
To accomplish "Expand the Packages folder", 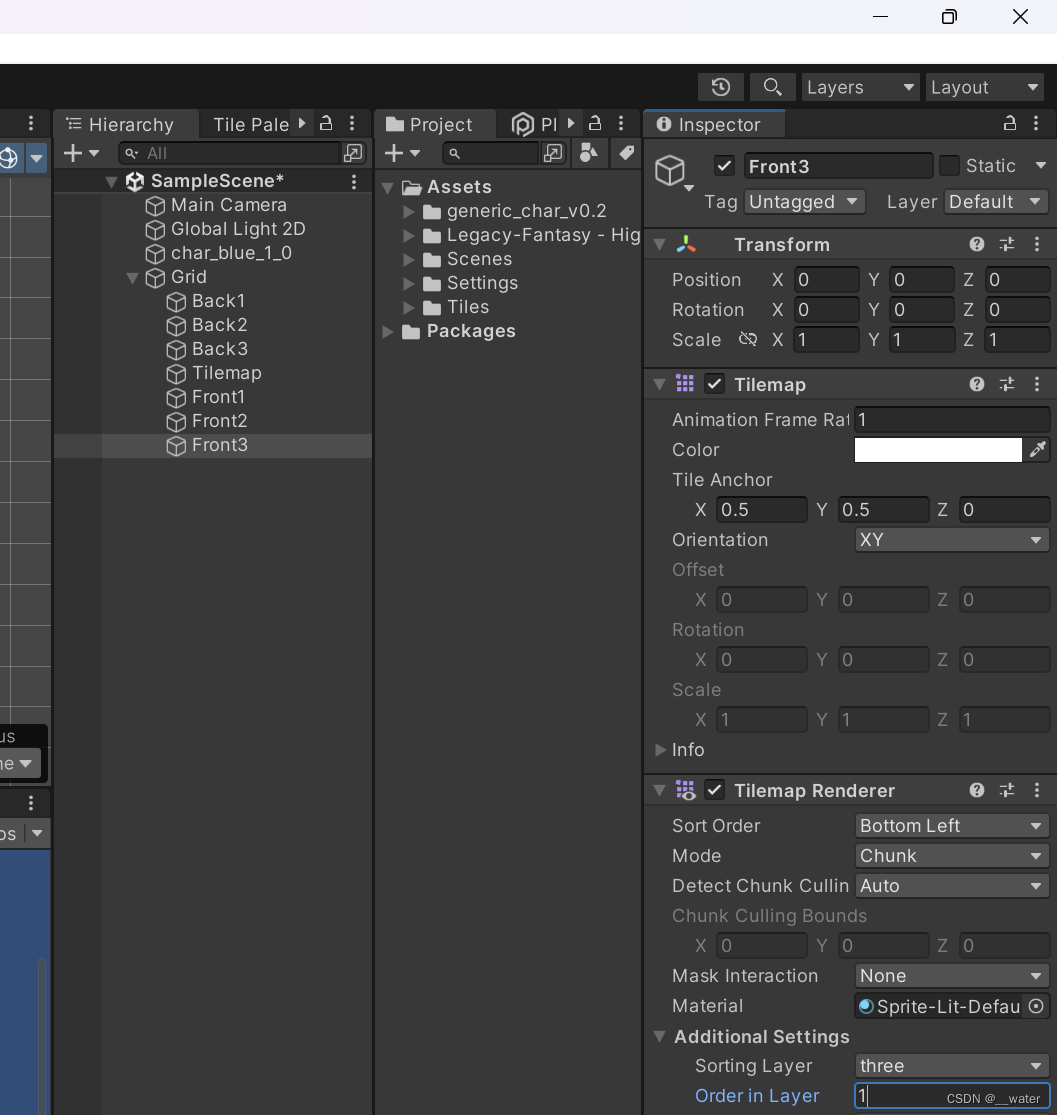I will (x=388, y=331).
